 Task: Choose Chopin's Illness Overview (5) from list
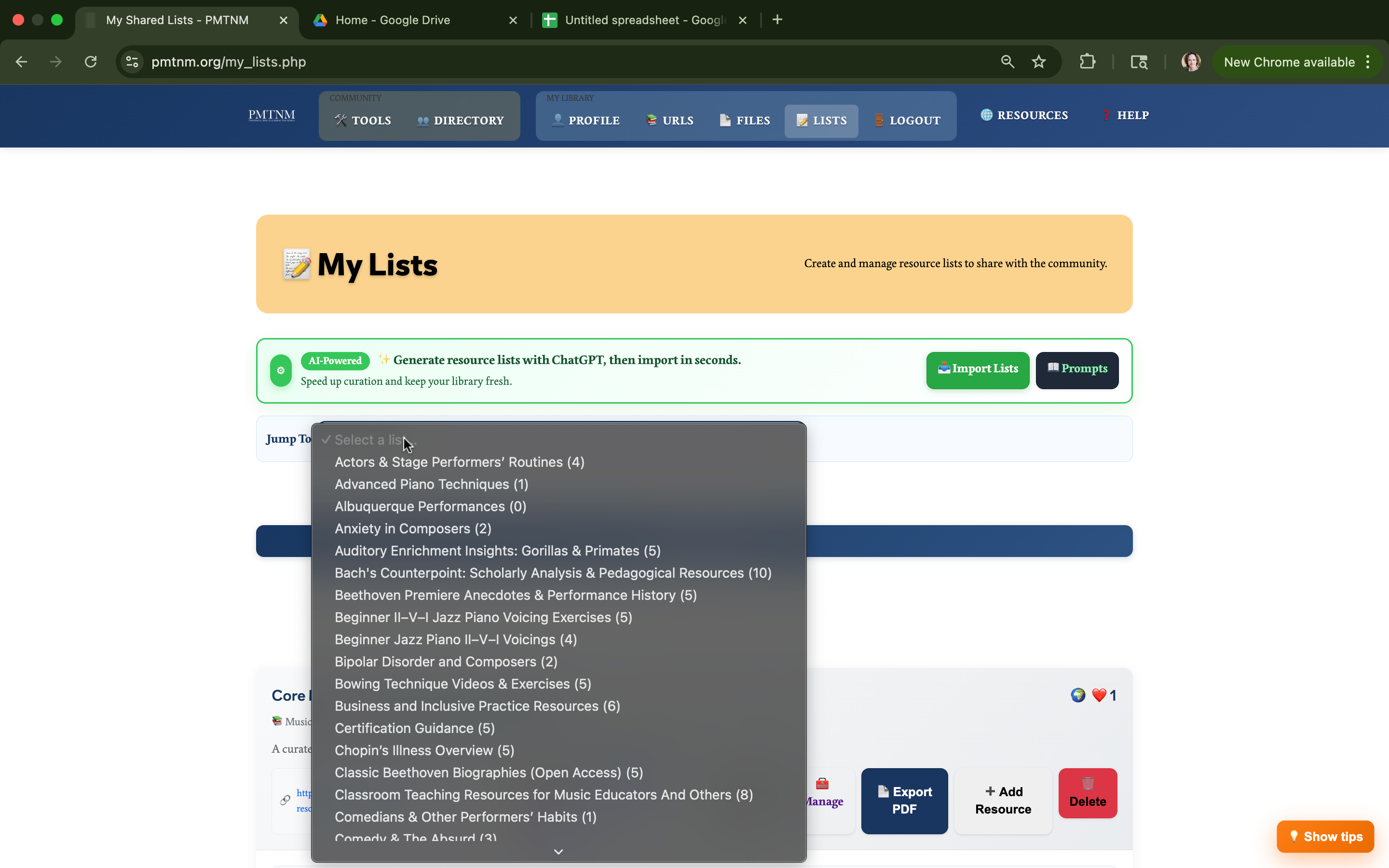tap(424, 750)
